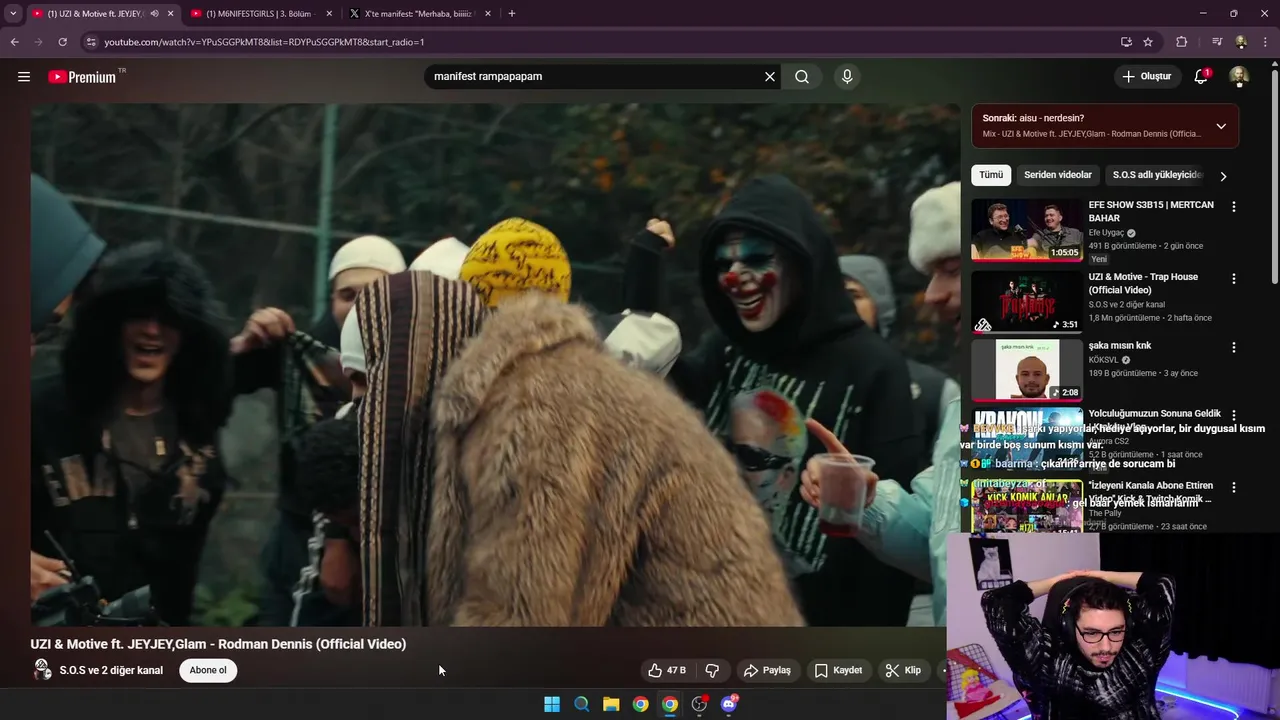Subscribe with the Abone ol button
Screen dimensions: 1280x720
(208, 670)
